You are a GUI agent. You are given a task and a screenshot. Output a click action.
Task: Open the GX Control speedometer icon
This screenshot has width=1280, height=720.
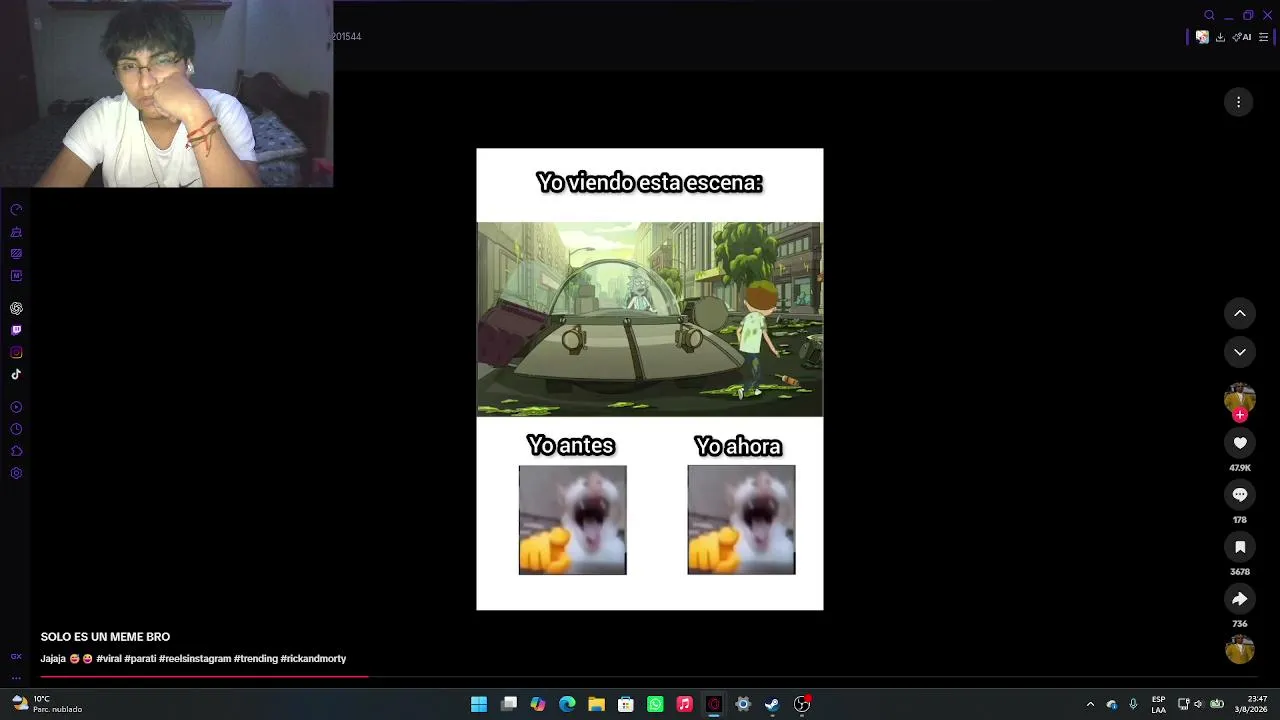[16, 210]
